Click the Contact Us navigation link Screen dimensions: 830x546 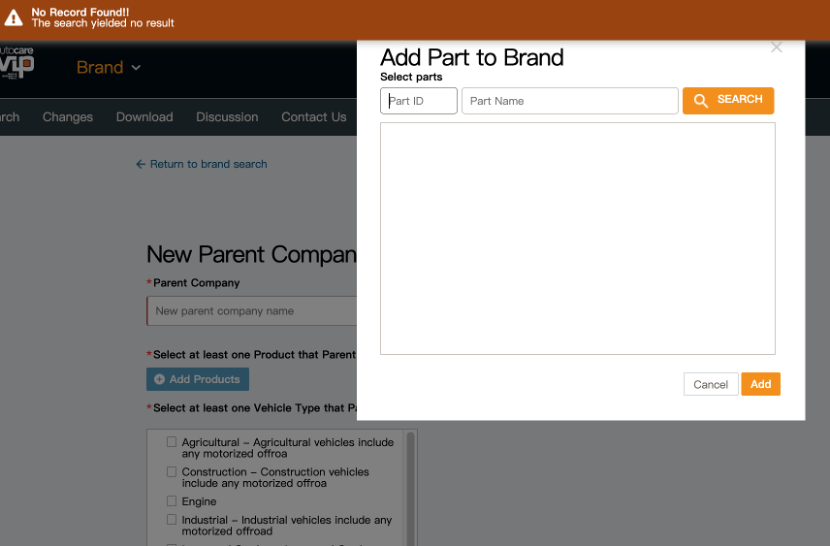click(313, 117)
